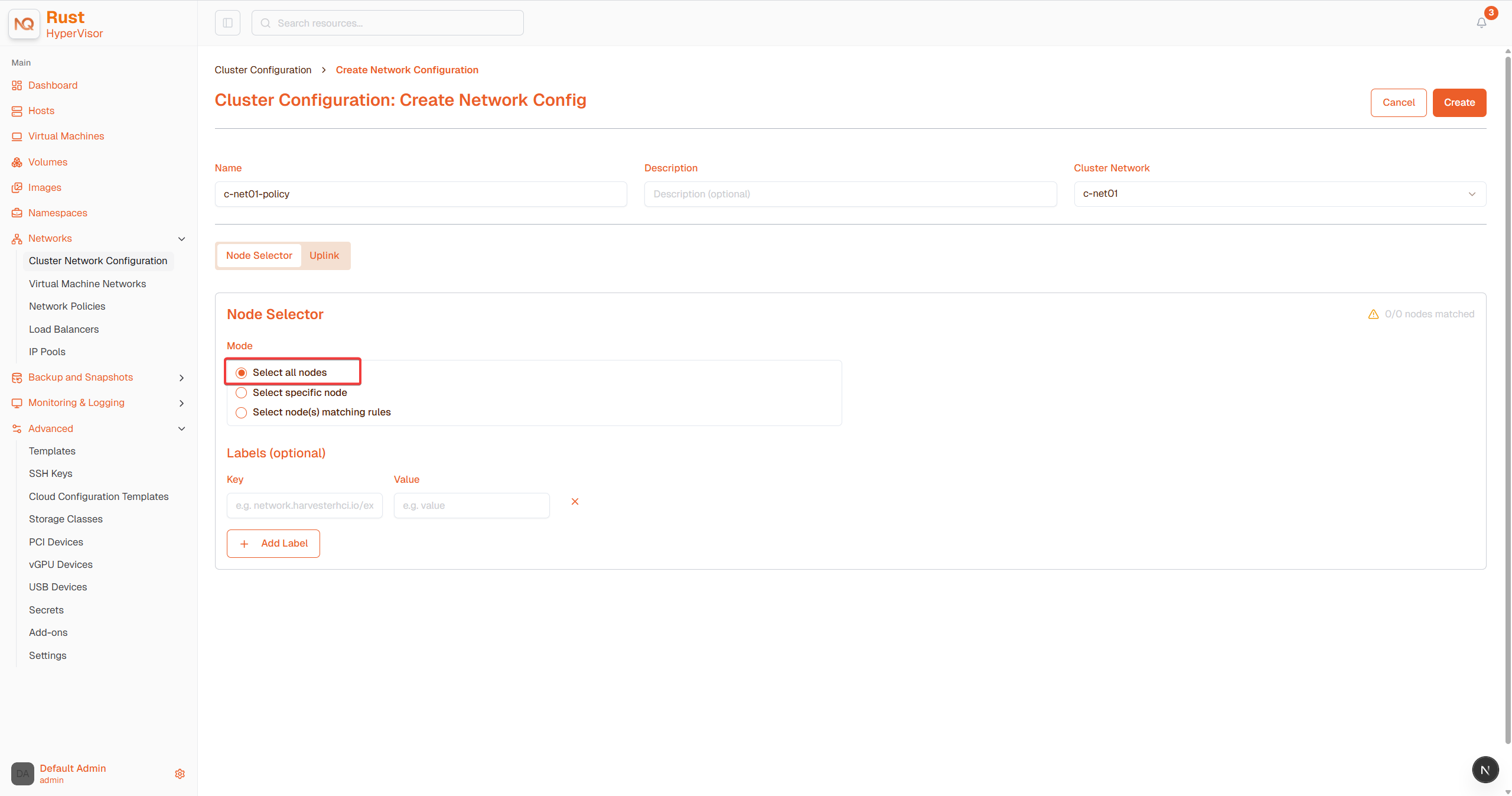
Task: Open Storage Classes page
Action: pyautogui.click(x=66, y=519)
